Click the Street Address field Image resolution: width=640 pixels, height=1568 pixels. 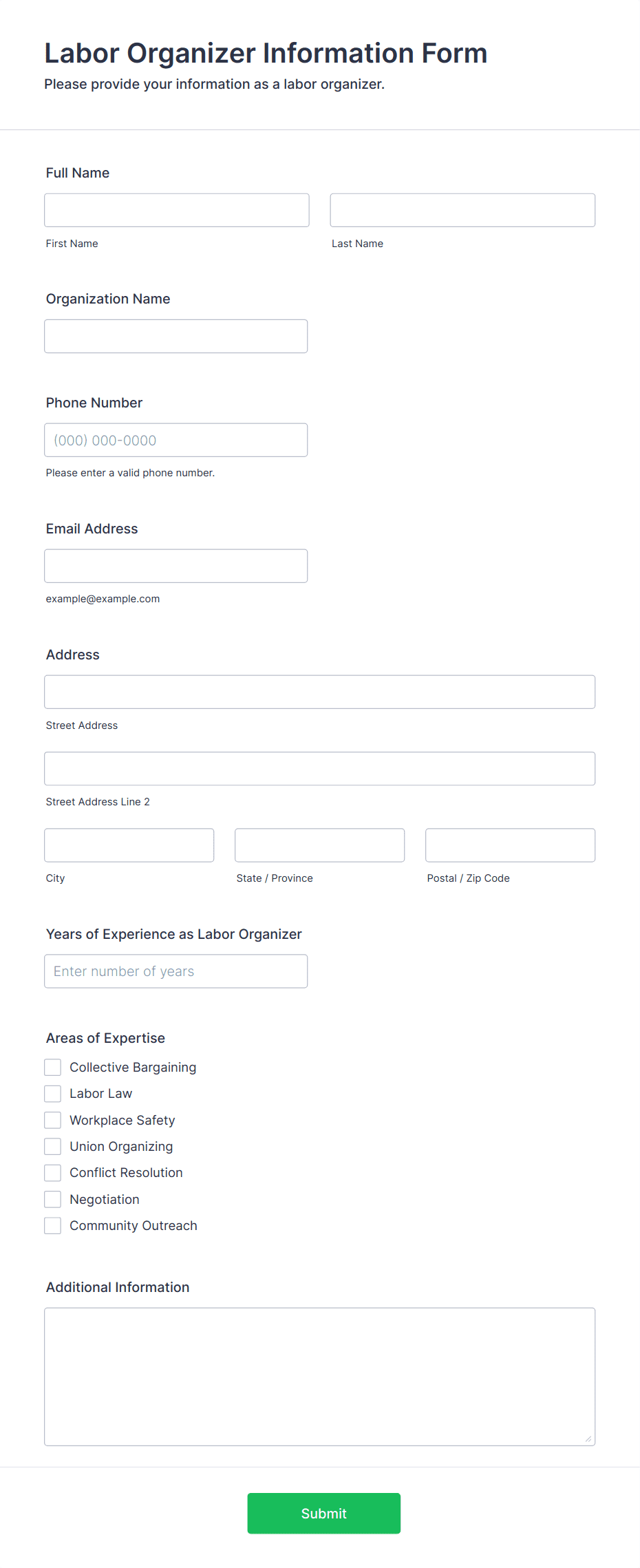[x=320, y=692]
